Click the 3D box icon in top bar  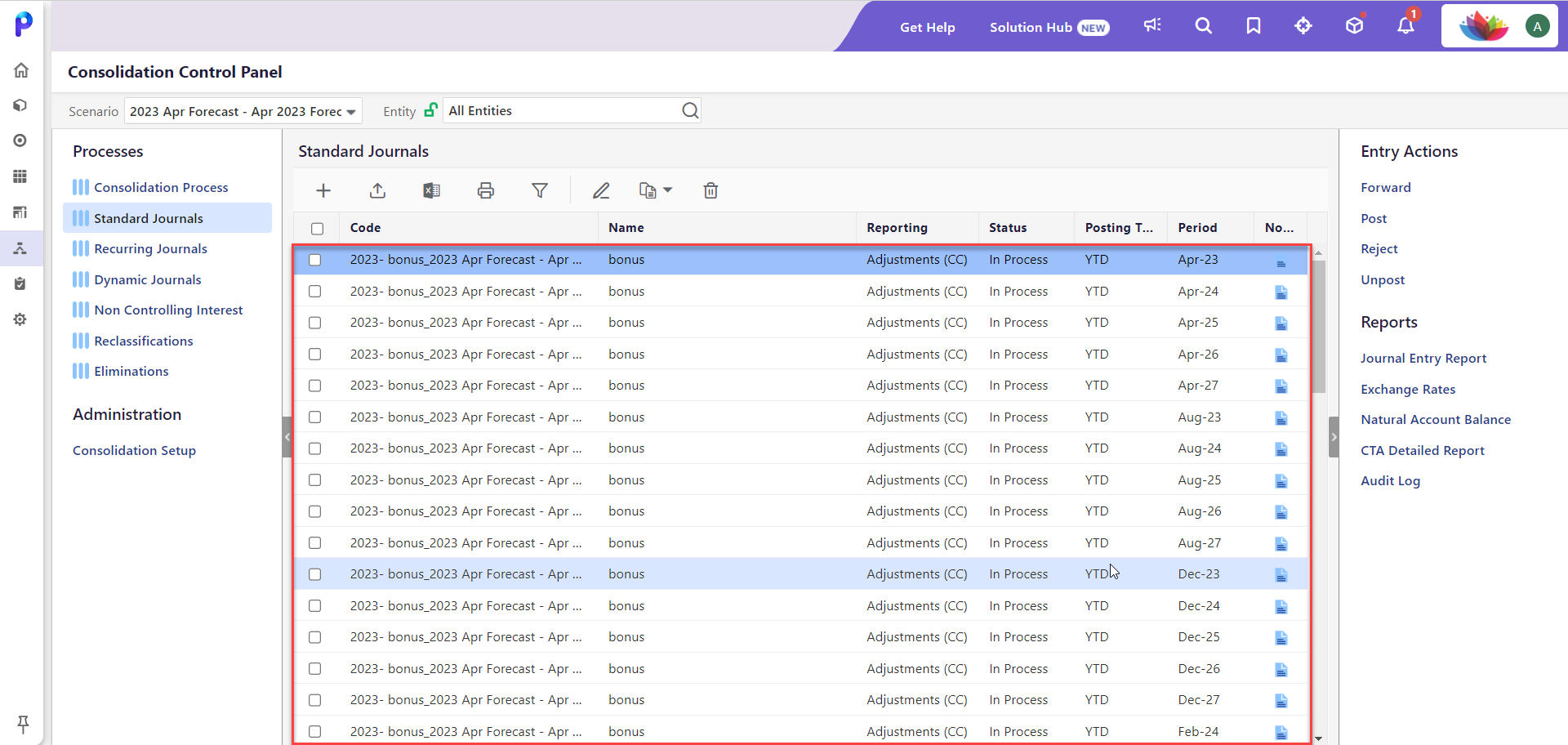pos(1355,25)
